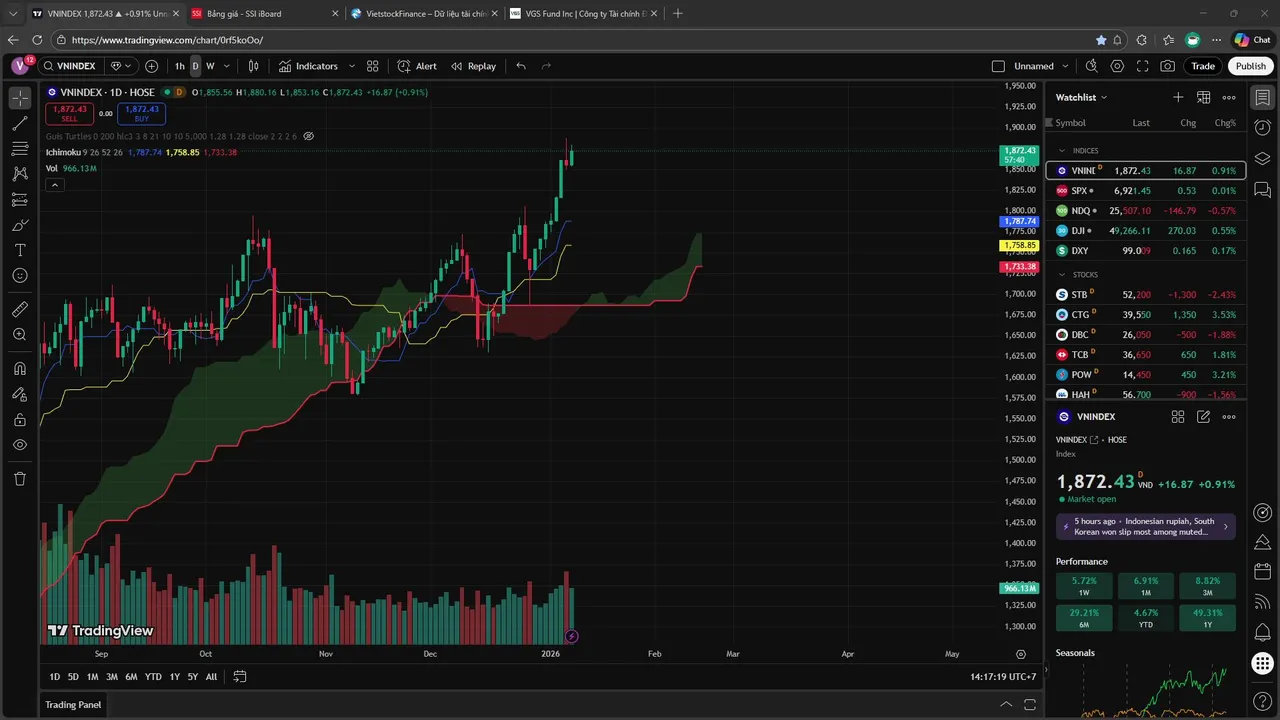Click the red SELL 1,872.43 button

click(70, 113)
